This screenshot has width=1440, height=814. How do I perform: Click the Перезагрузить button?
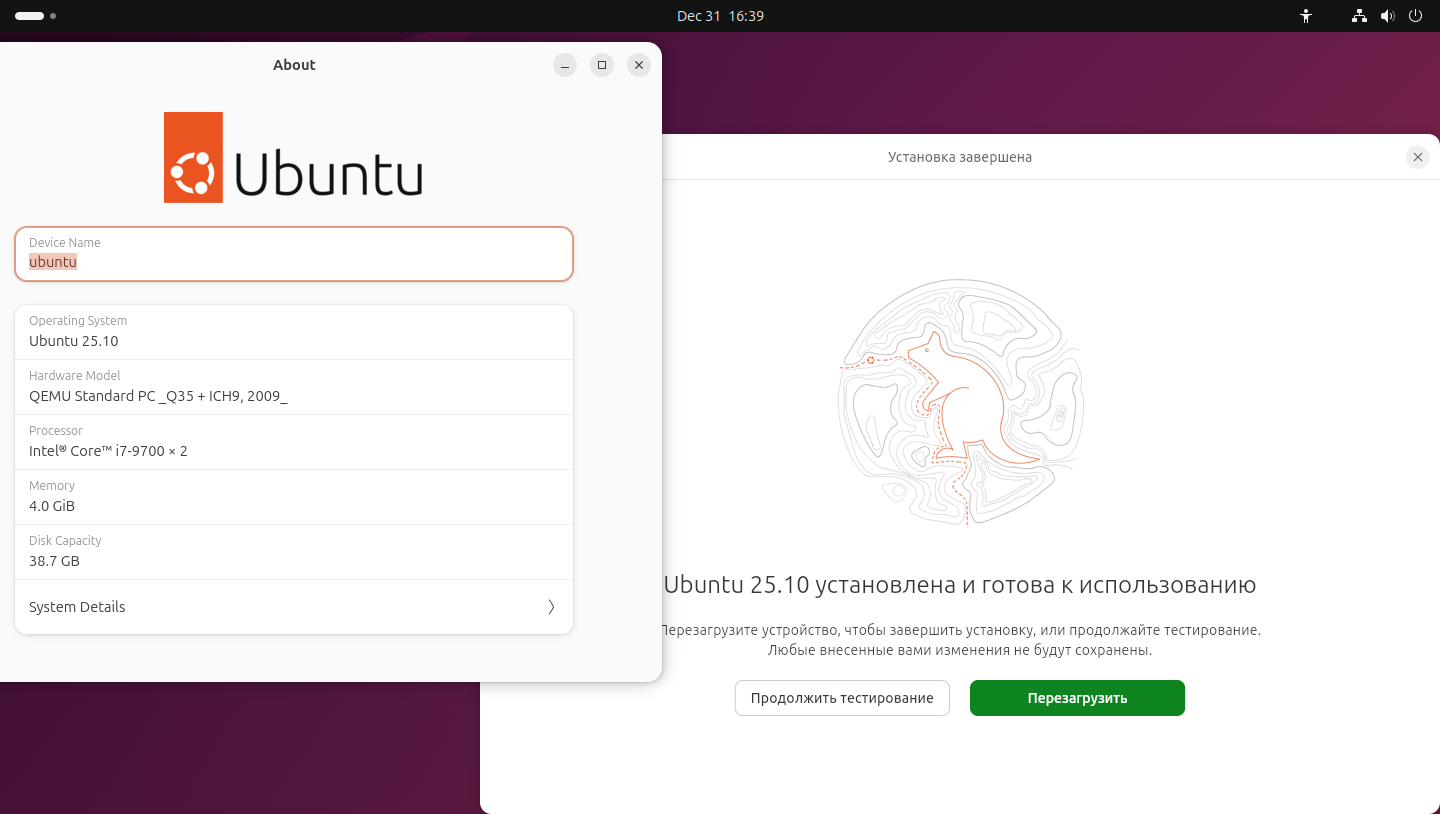[1077, 698]
